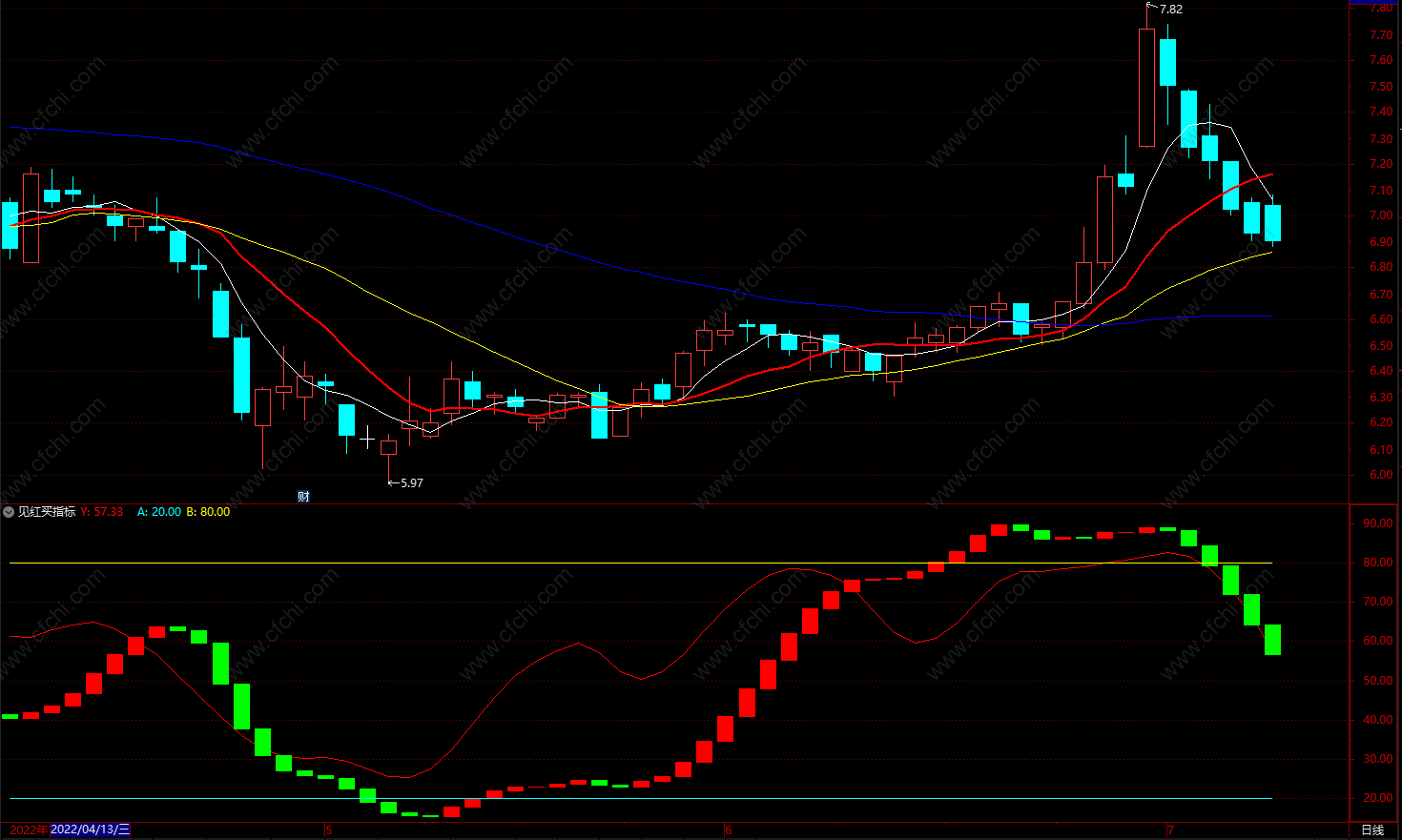Click the 6.00 price axis label

[1381, 475]
